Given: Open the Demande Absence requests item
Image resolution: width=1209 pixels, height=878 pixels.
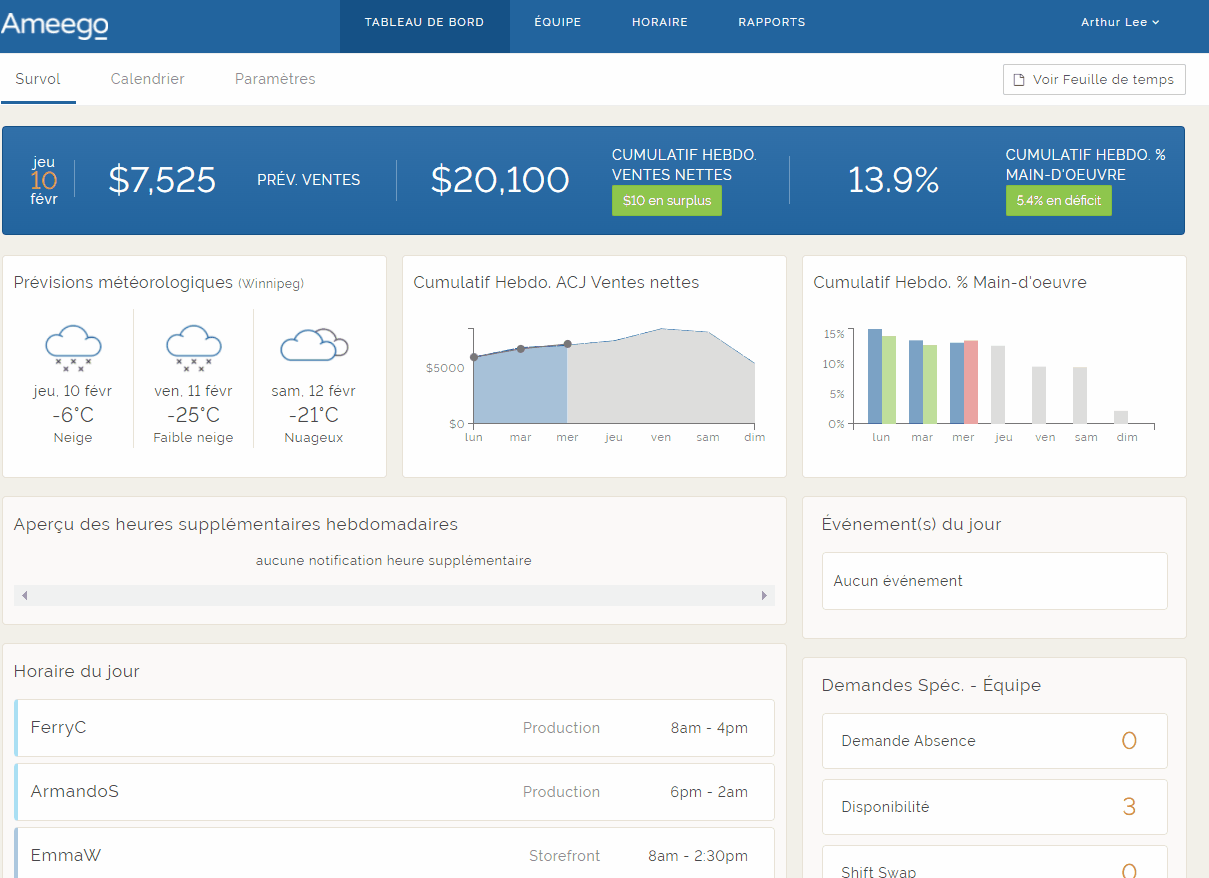Looking at the screenshot, I should pos(994,741).
